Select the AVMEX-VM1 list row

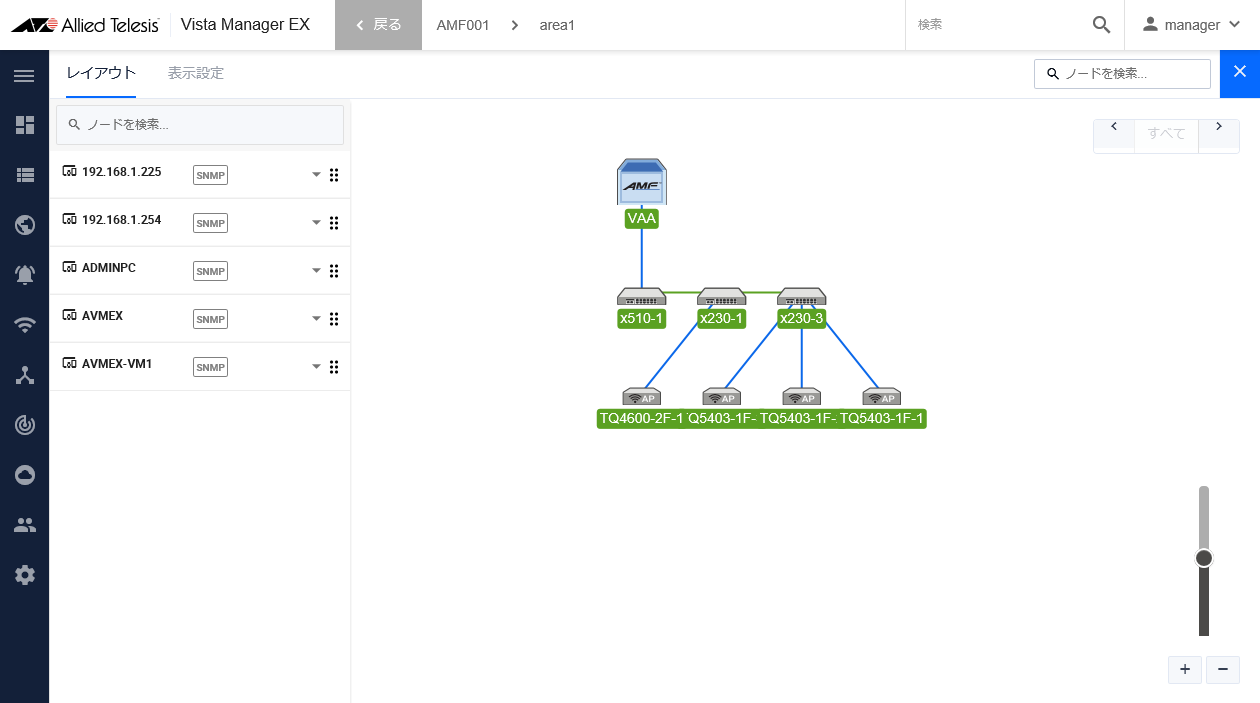coord(200,367)
